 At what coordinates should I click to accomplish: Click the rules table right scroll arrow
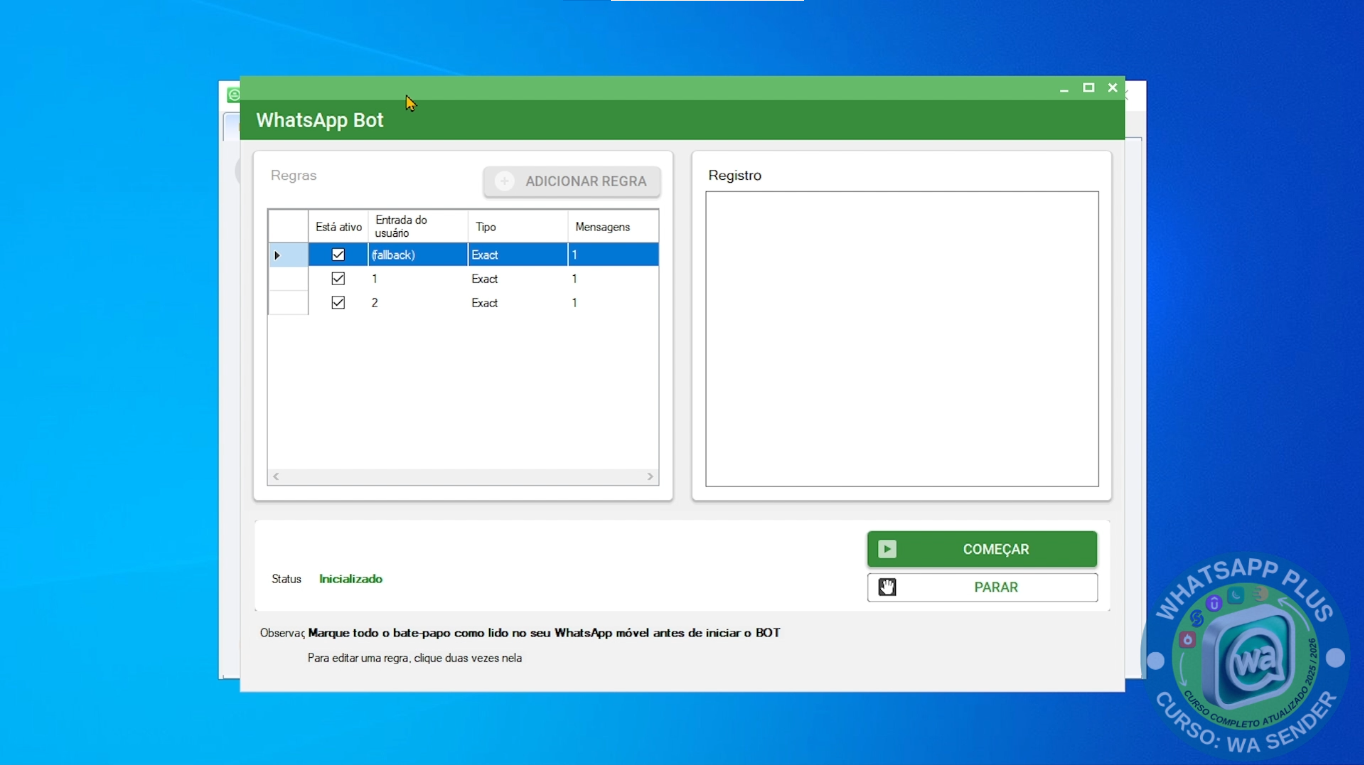650,477
